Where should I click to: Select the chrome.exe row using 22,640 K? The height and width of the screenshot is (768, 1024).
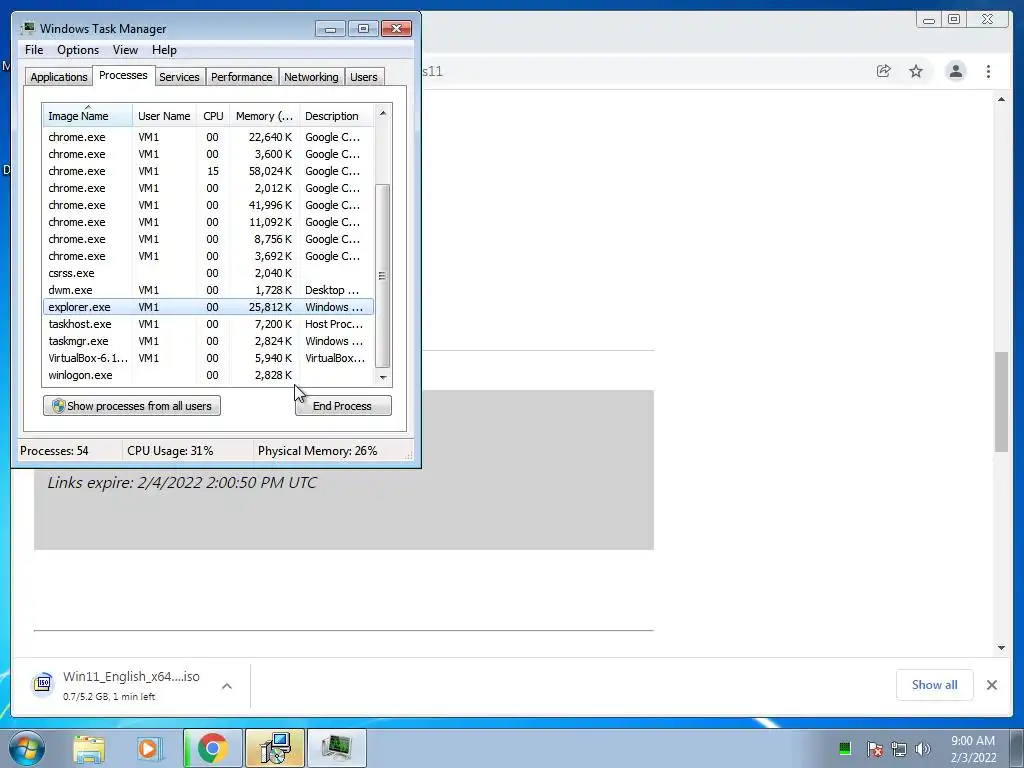coord(208,137)
